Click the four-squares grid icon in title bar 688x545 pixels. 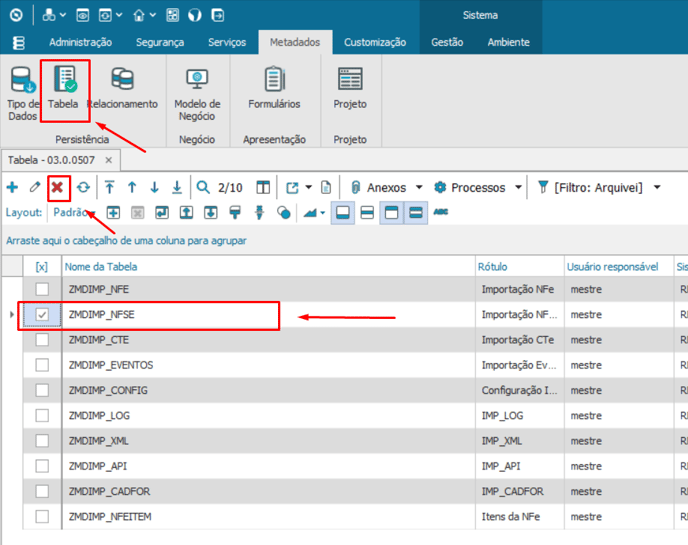pos(172,15)
